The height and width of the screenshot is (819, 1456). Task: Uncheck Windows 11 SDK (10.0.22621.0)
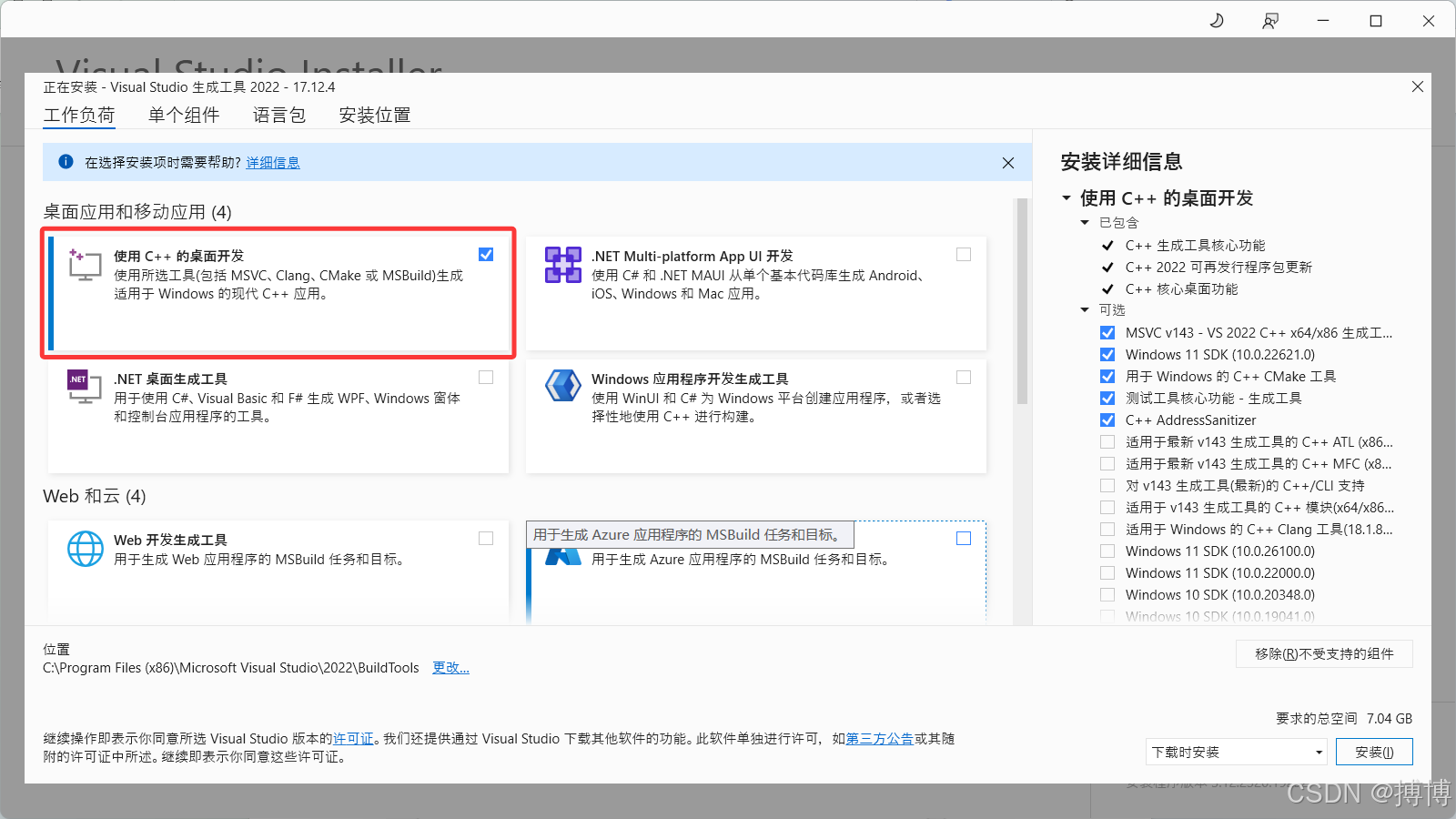point(1107,355)
